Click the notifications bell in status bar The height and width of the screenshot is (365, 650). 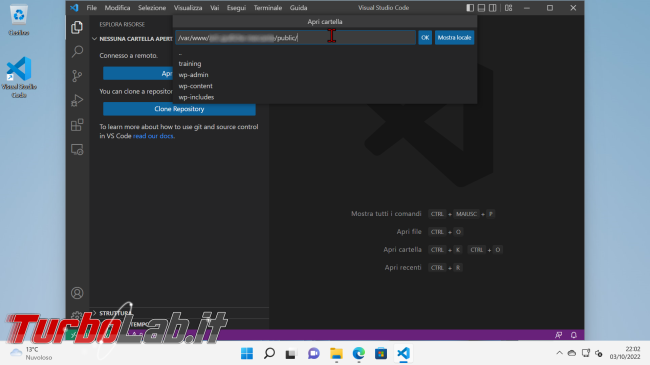574,335
